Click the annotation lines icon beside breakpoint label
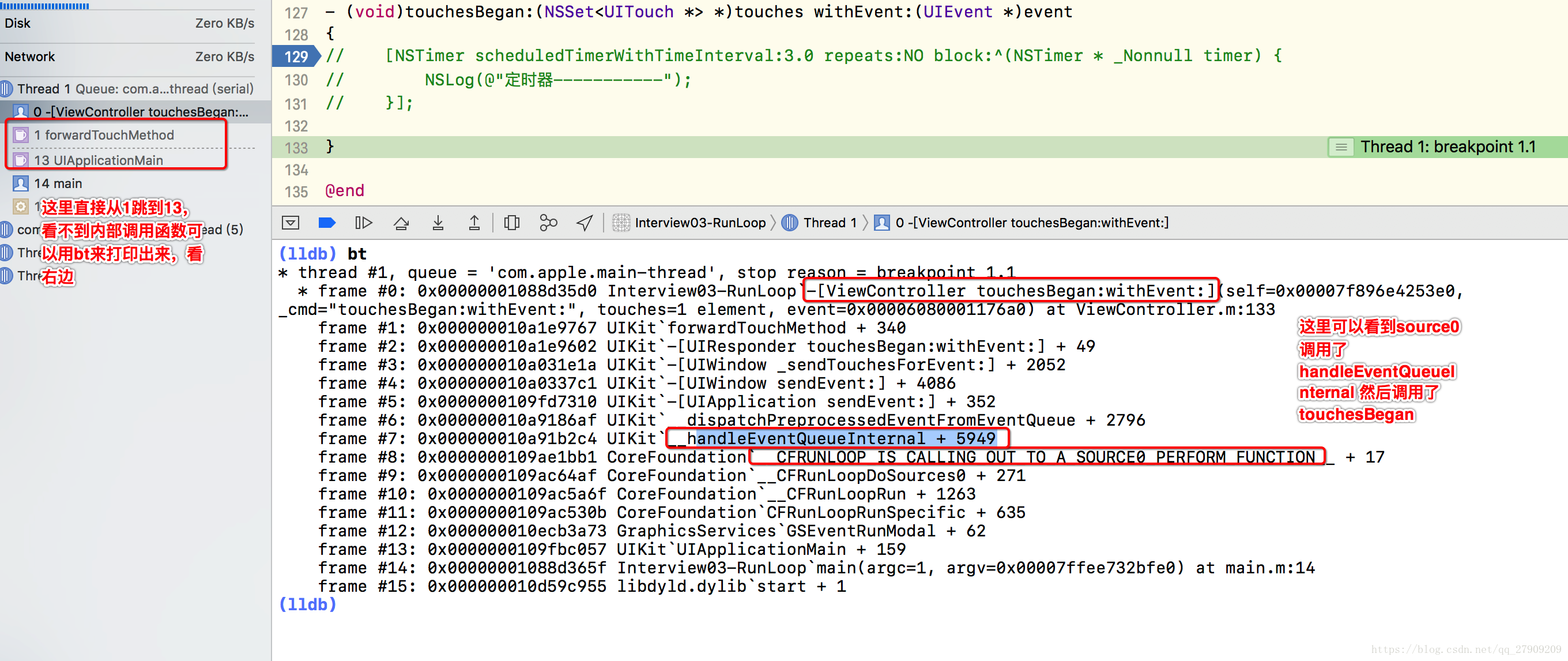Screen dimensions: 1568x661 point(1341,147)
